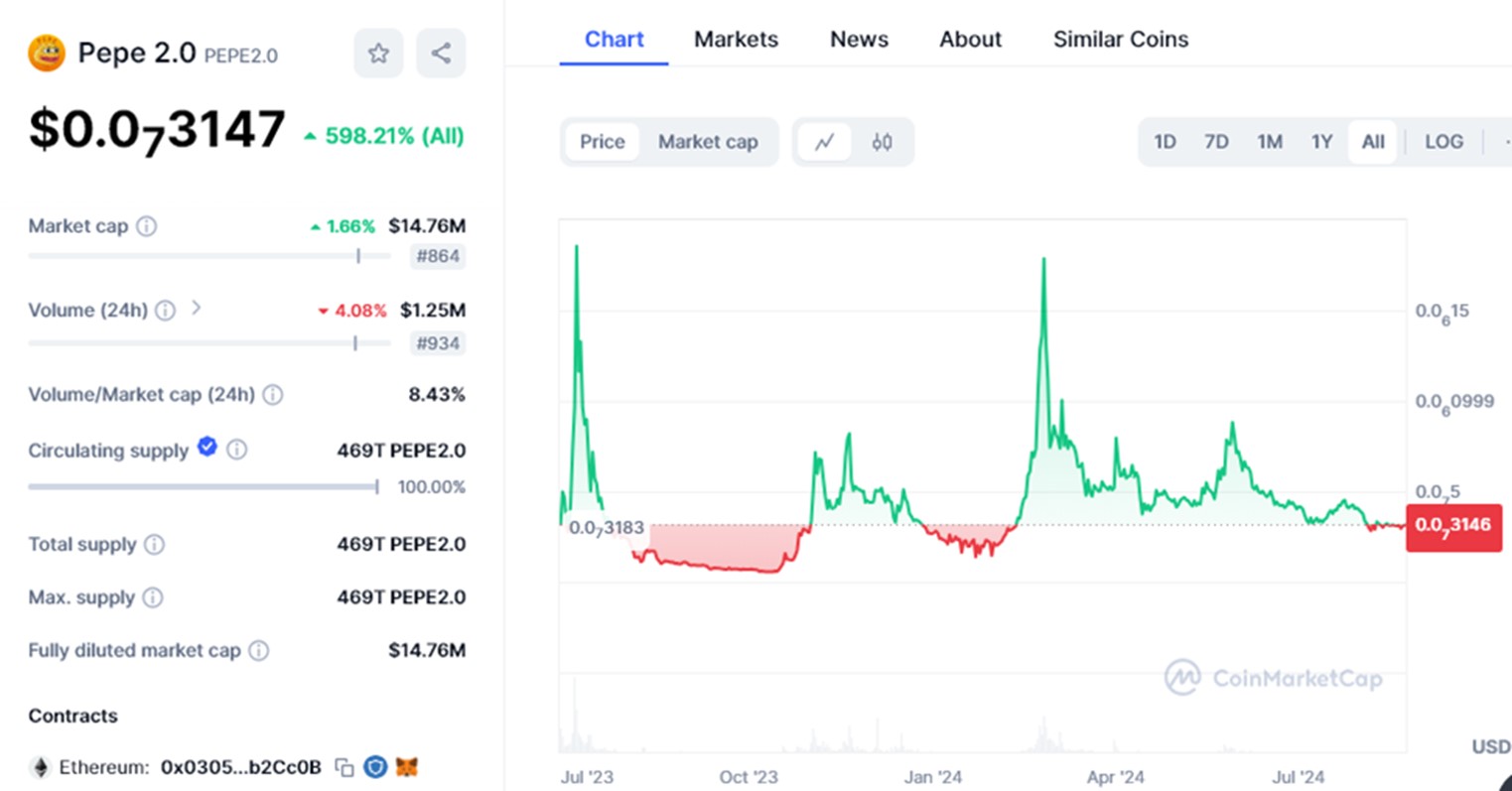Viewport: 1512px width, 791px height.
Task: Click the Circulating supply progress bar
Action: pos(204,487)
